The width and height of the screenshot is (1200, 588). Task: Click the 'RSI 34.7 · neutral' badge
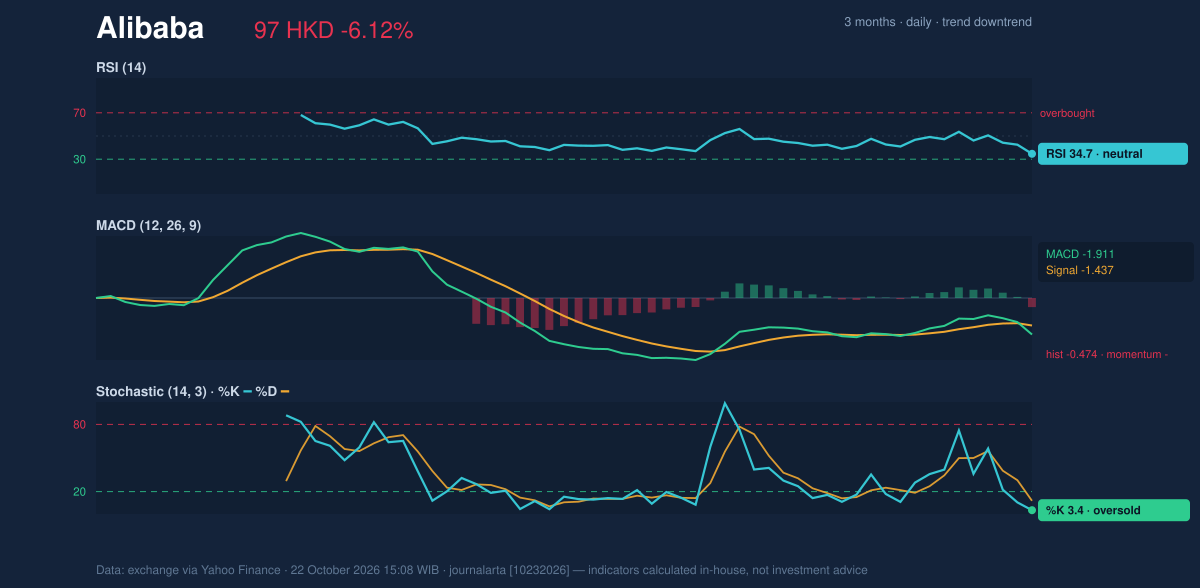point(1113,154)
